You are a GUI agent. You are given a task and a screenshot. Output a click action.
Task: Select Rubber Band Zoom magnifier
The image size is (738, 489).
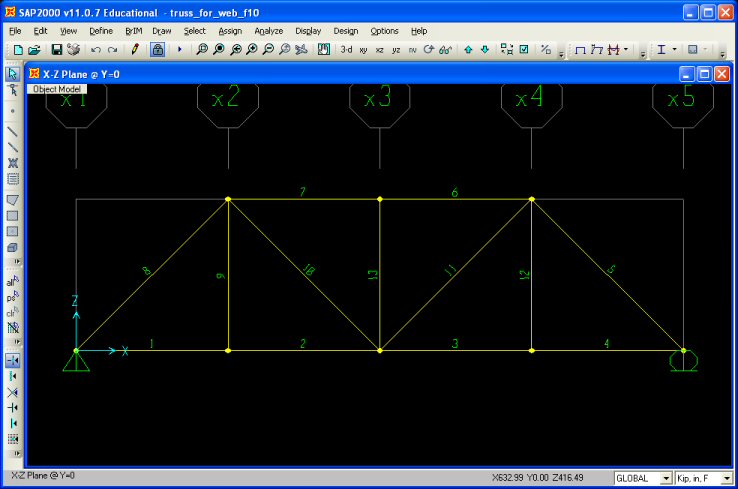202,49
